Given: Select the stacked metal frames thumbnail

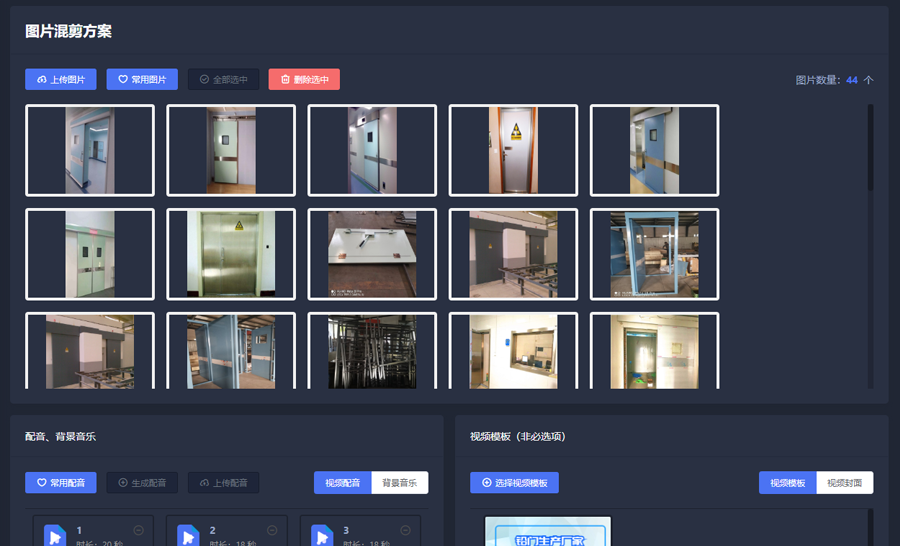Looking at the screenshot, I should 372,351.
